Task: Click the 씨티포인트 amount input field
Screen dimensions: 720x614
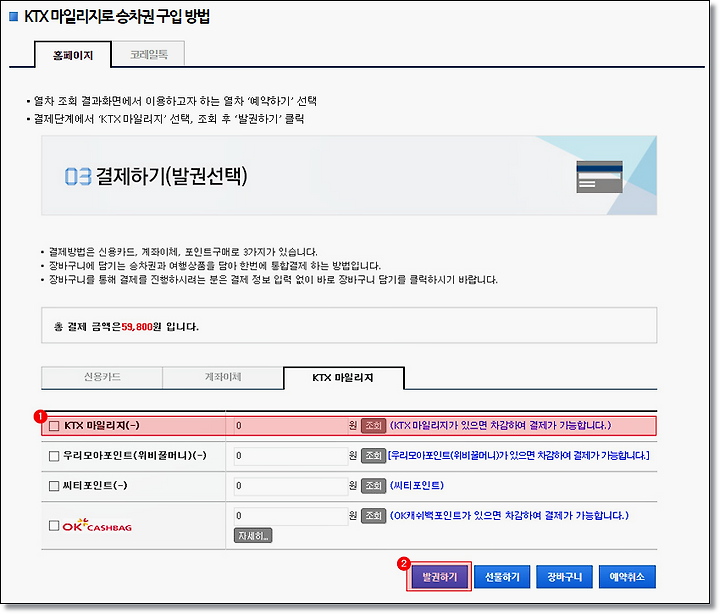Action: [x=291, y=485]
